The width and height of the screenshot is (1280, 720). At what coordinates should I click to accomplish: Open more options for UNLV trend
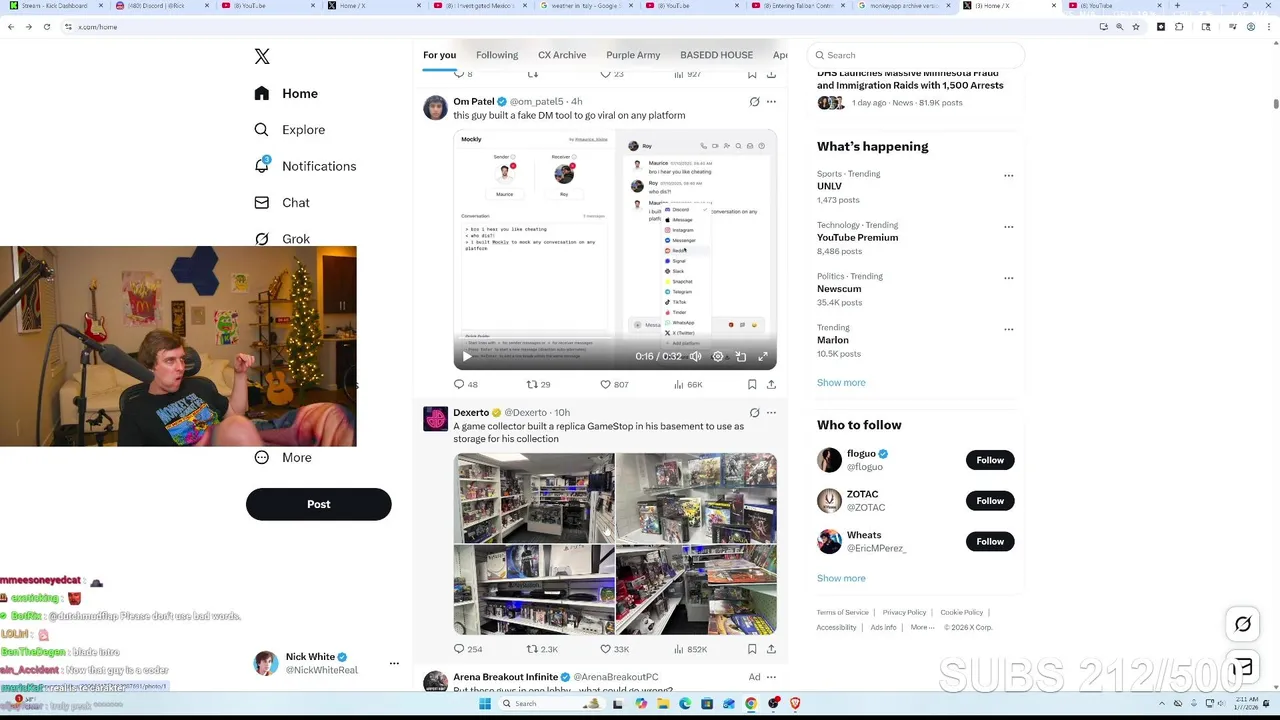pos(1008,176)
